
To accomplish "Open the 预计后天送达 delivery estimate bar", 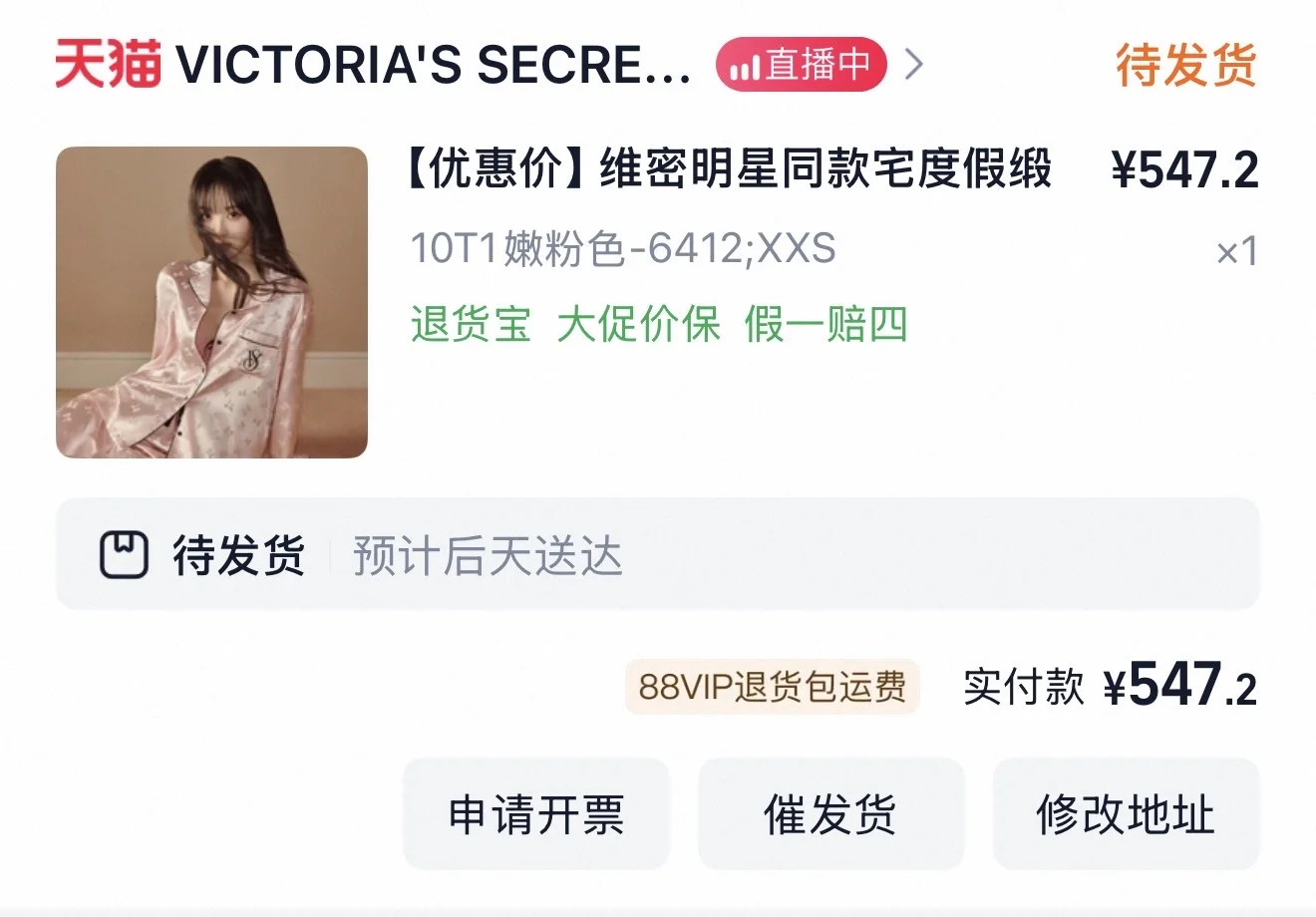I will [658, 553].
